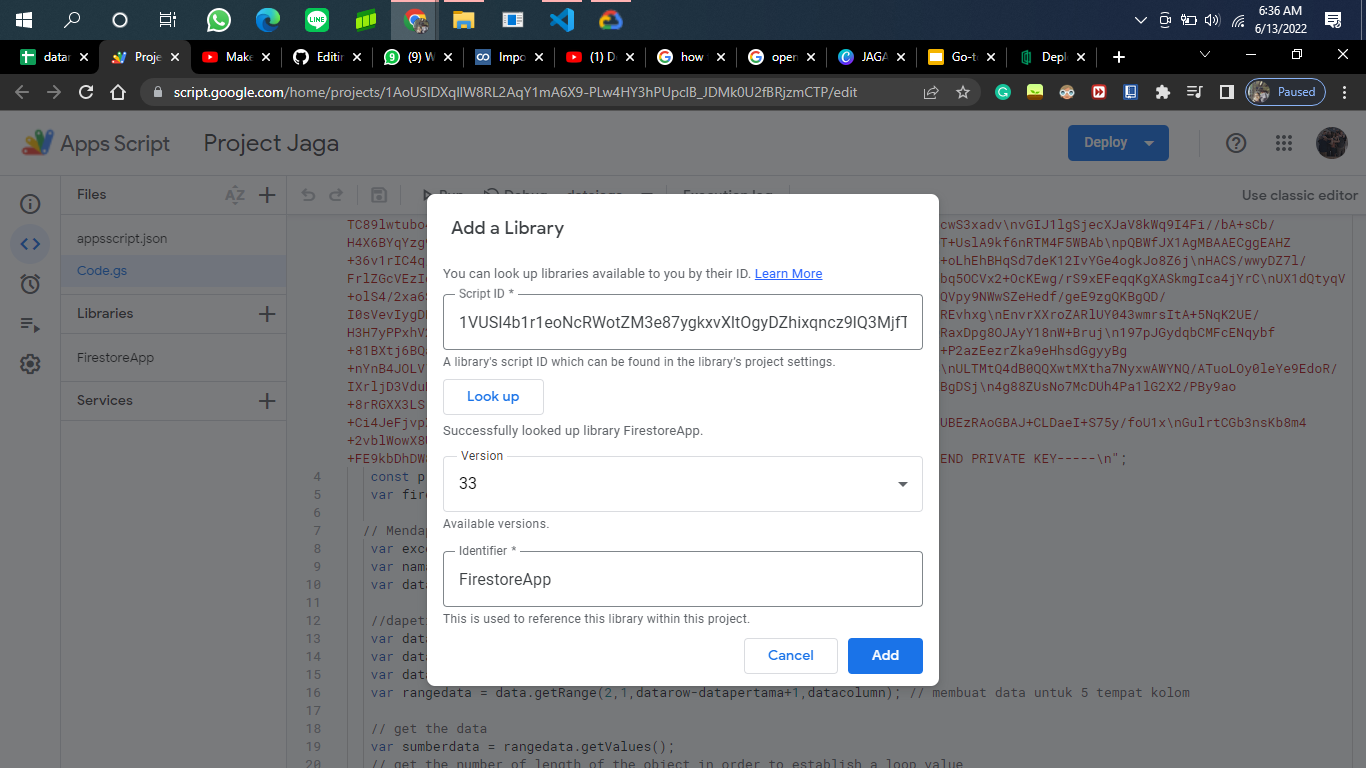The height and width of the screenshot is (768, 1366).
Task: Click the Paused profile button
Action: tap(1285, 92)
